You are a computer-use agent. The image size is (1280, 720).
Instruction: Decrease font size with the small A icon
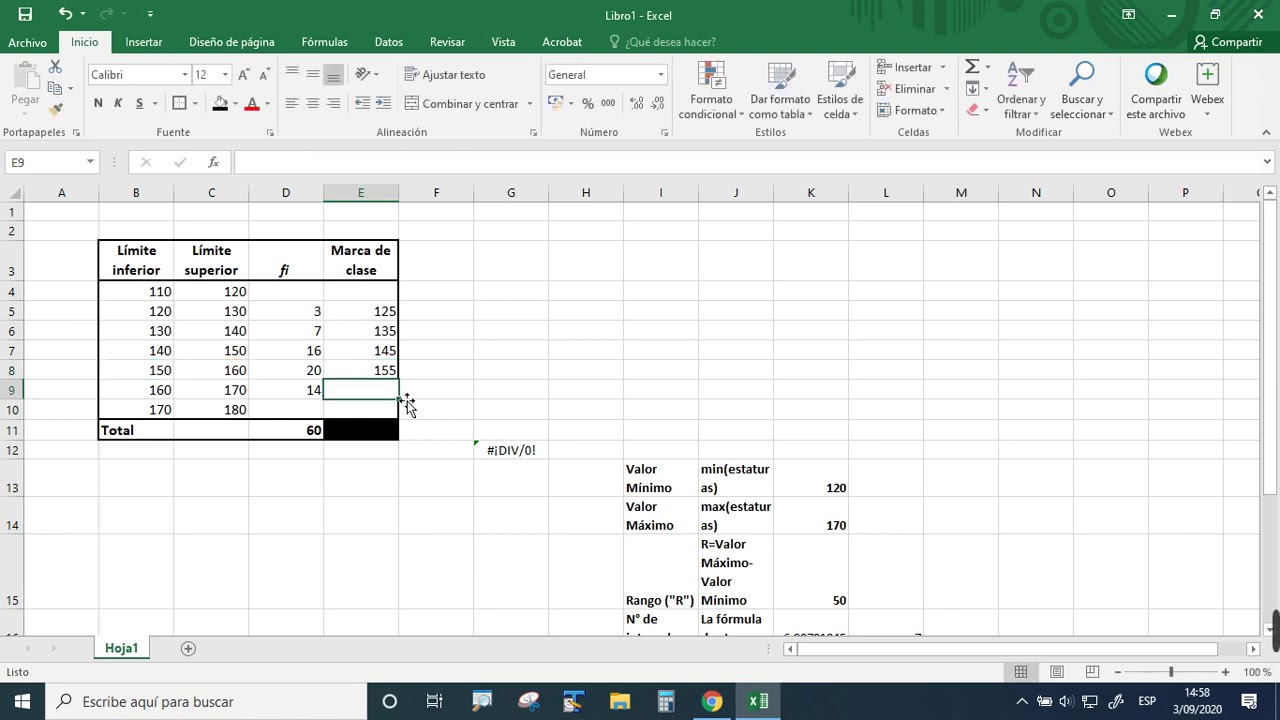pyautogui.click(x=264, y=75)
